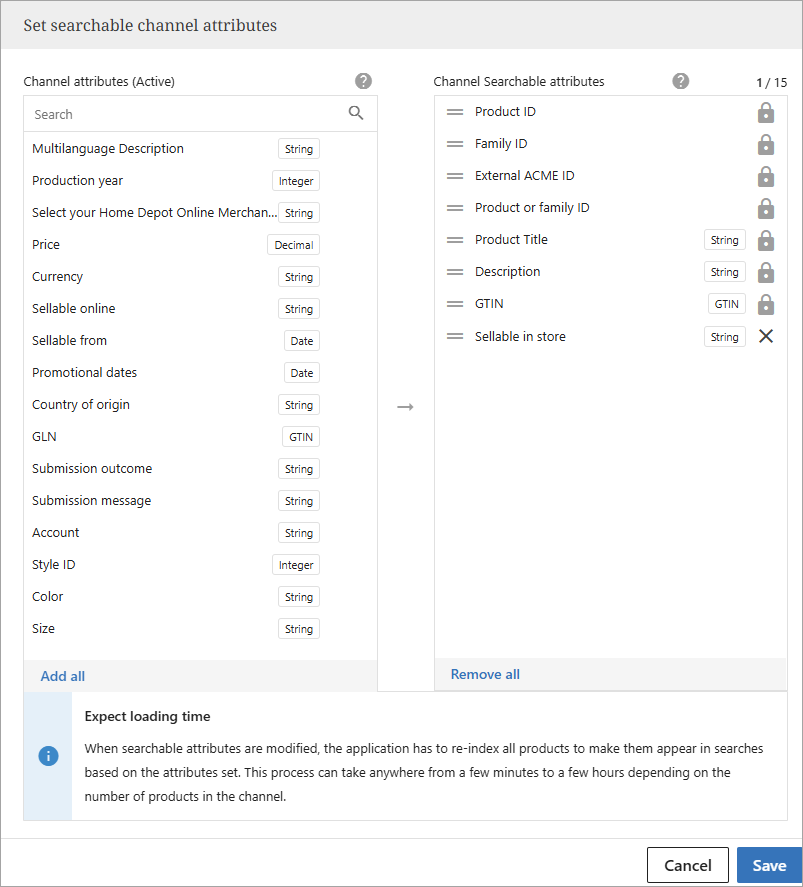Open help for Channel attributes (Active)
Screen dimensions: 803x887
(363, 81)
